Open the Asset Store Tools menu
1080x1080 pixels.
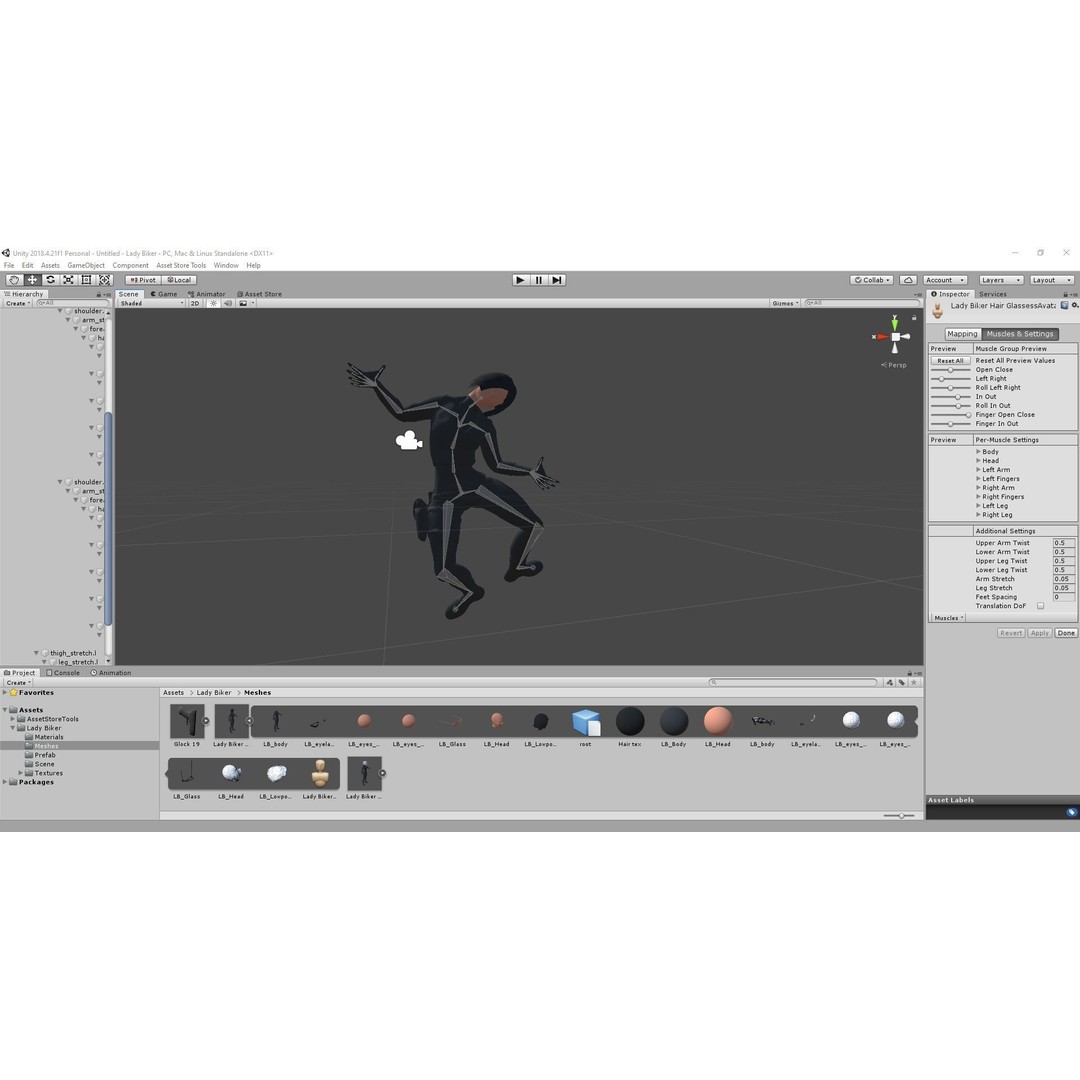point(181,265)
